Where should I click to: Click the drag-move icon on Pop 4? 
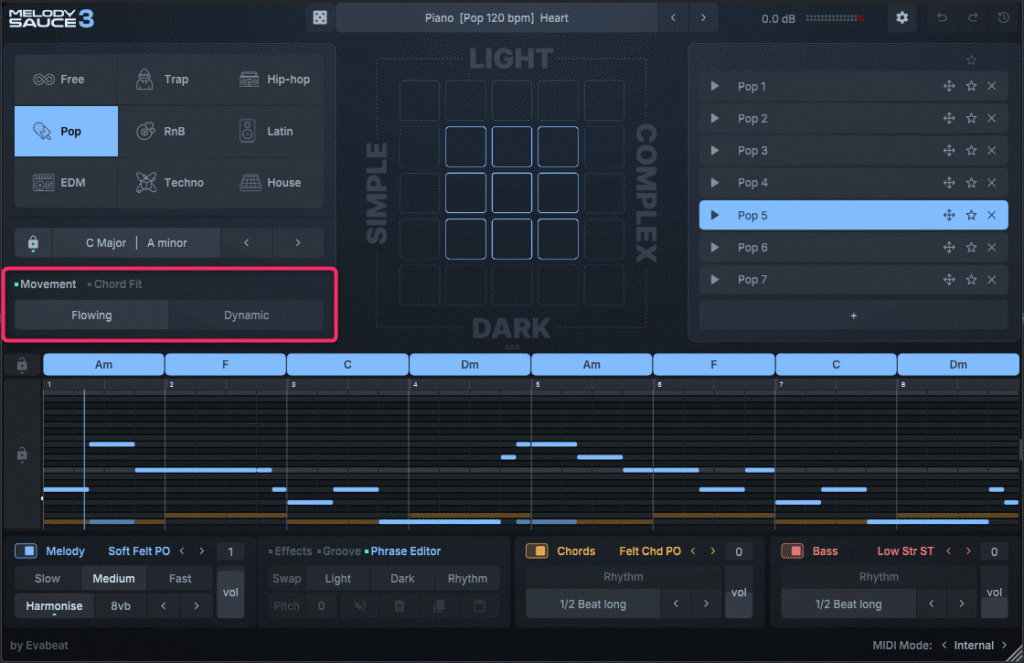click(x=949, y=183)
